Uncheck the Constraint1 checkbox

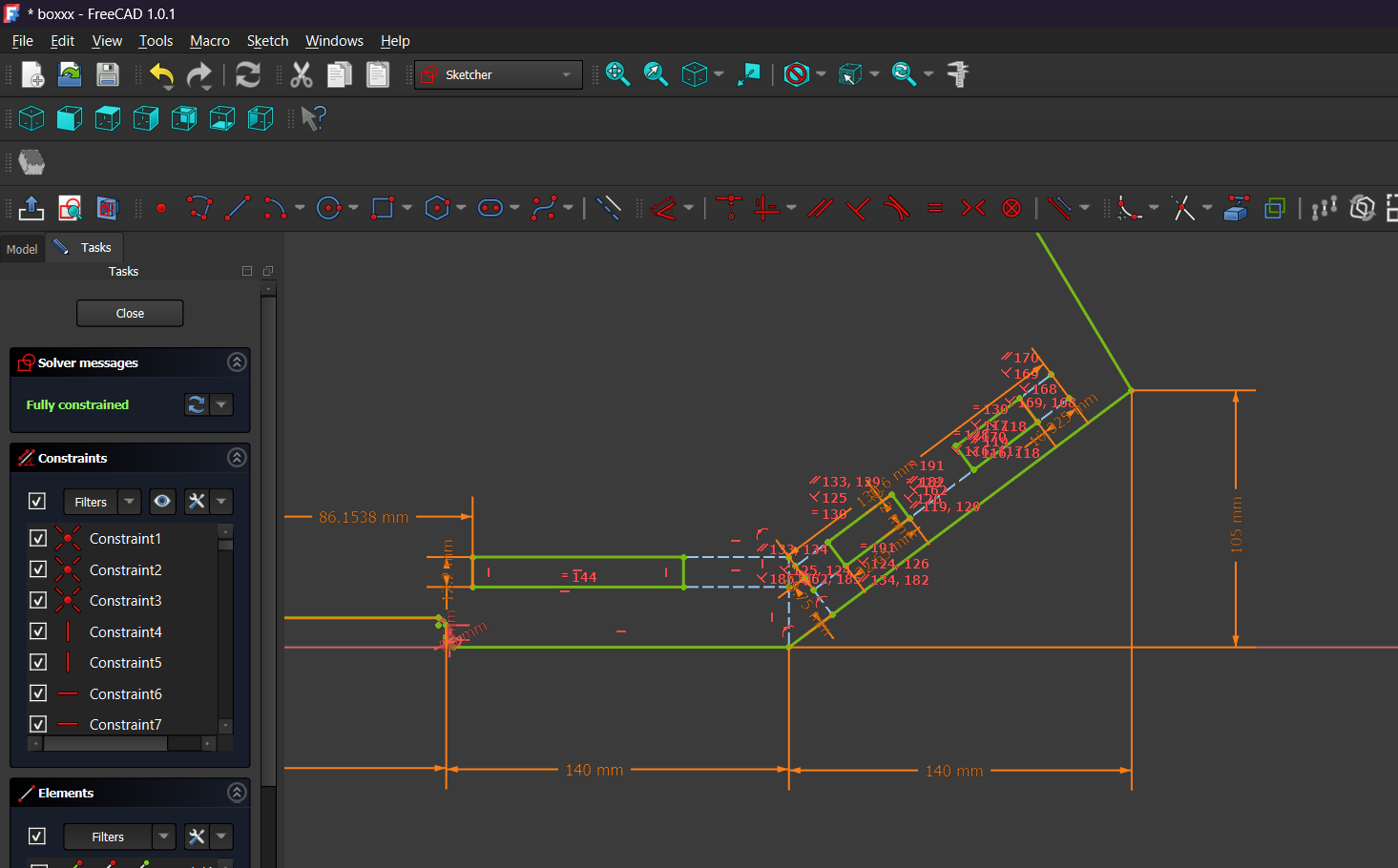[38, 538]
